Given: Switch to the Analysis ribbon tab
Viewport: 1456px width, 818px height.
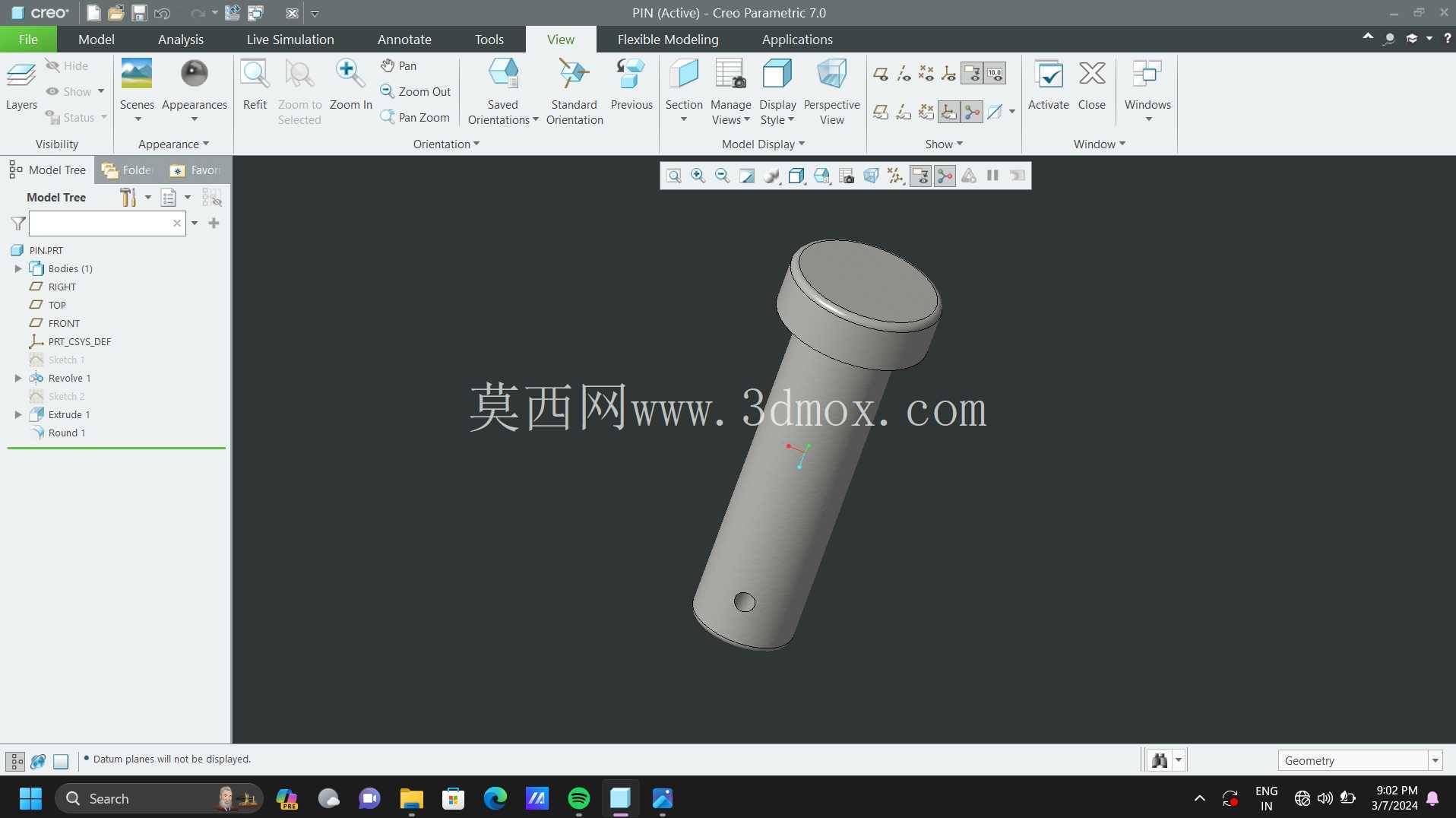Looking at the screenshot, I should click(181, 40).
